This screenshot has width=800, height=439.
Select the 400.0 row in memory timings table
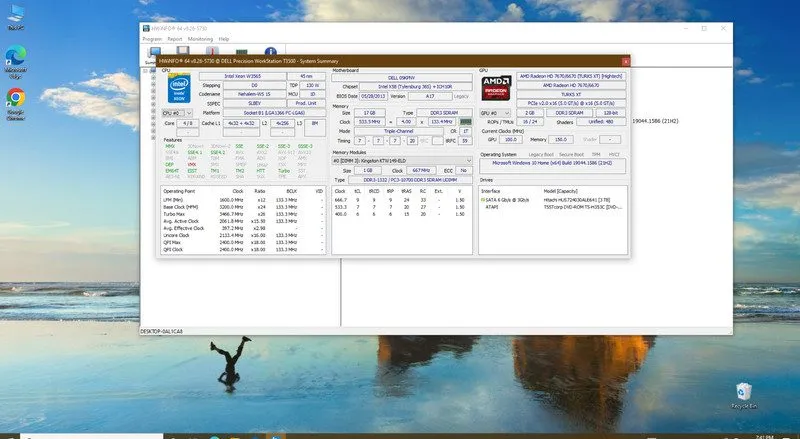[x=402, y=214]
